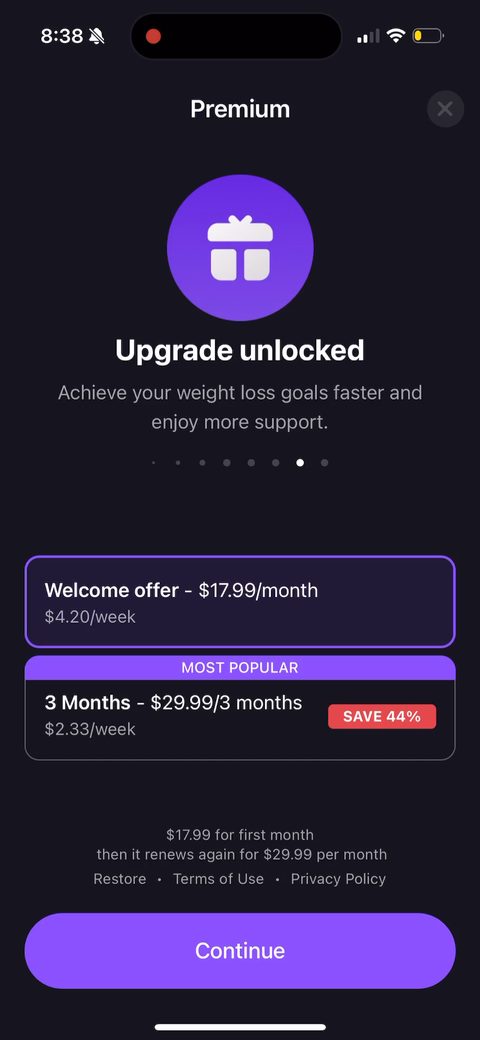480x1040 pixels.
Task: Tap the Wi-Fi status icon
Action: (x=396, y=36)
